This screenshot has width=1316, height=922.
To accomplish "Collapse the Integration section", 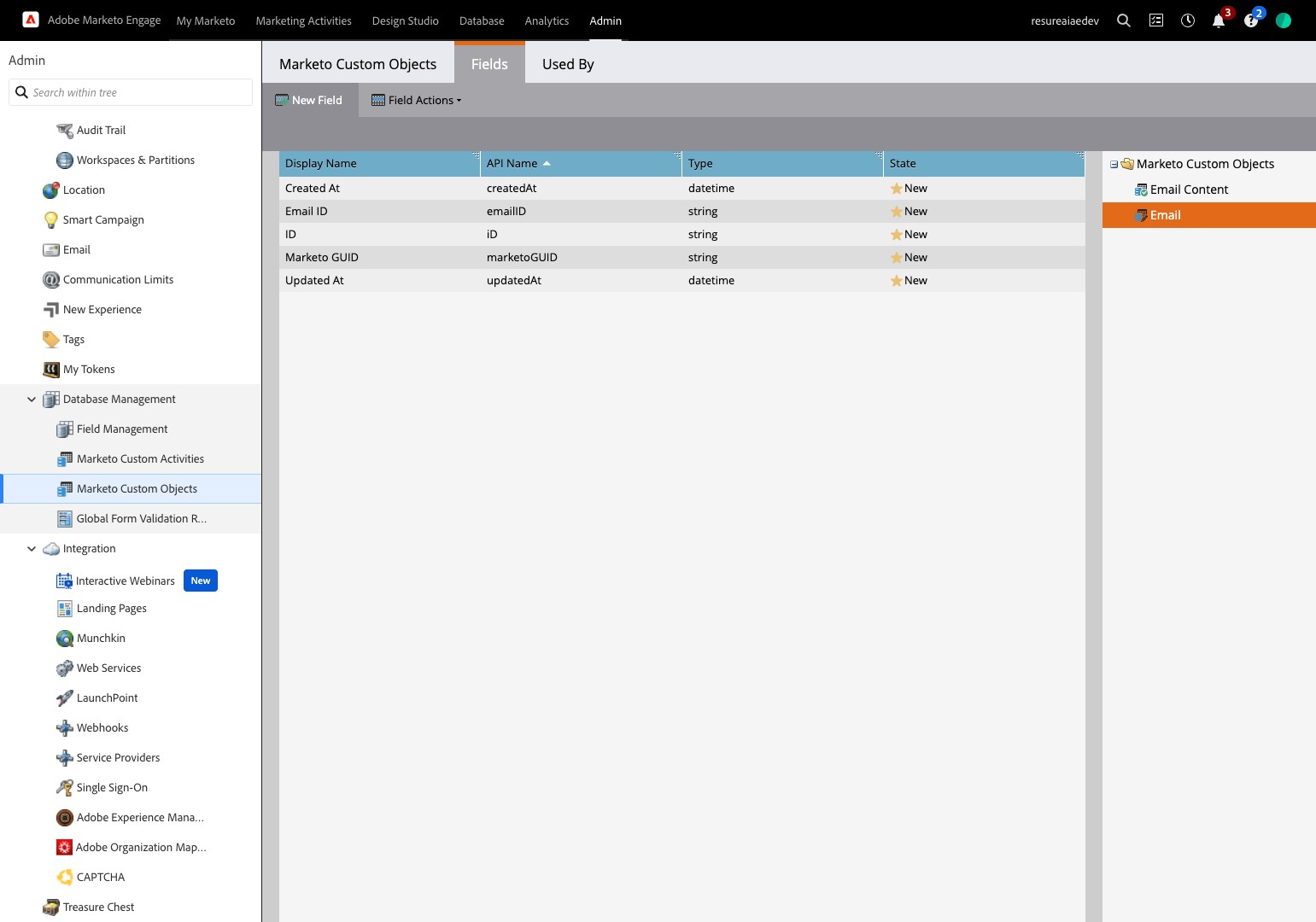I will 32,548.
